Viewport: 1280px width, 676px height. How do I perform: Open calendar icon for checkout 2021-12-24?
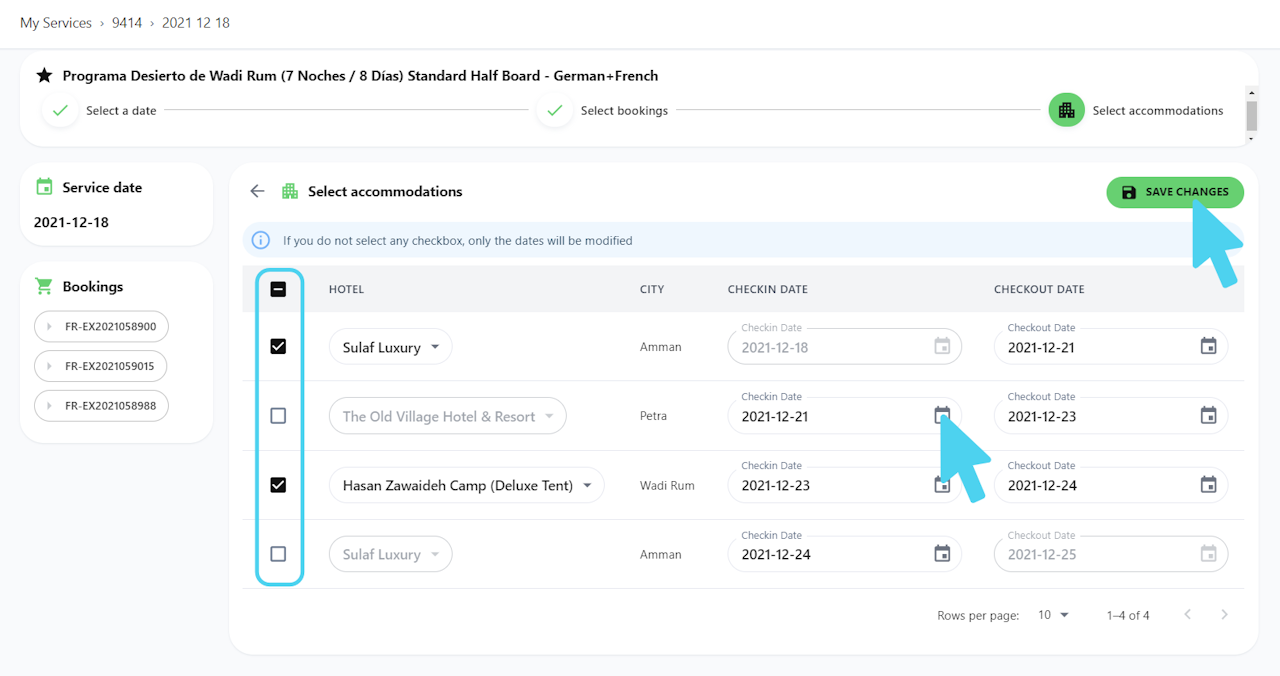1208,485
